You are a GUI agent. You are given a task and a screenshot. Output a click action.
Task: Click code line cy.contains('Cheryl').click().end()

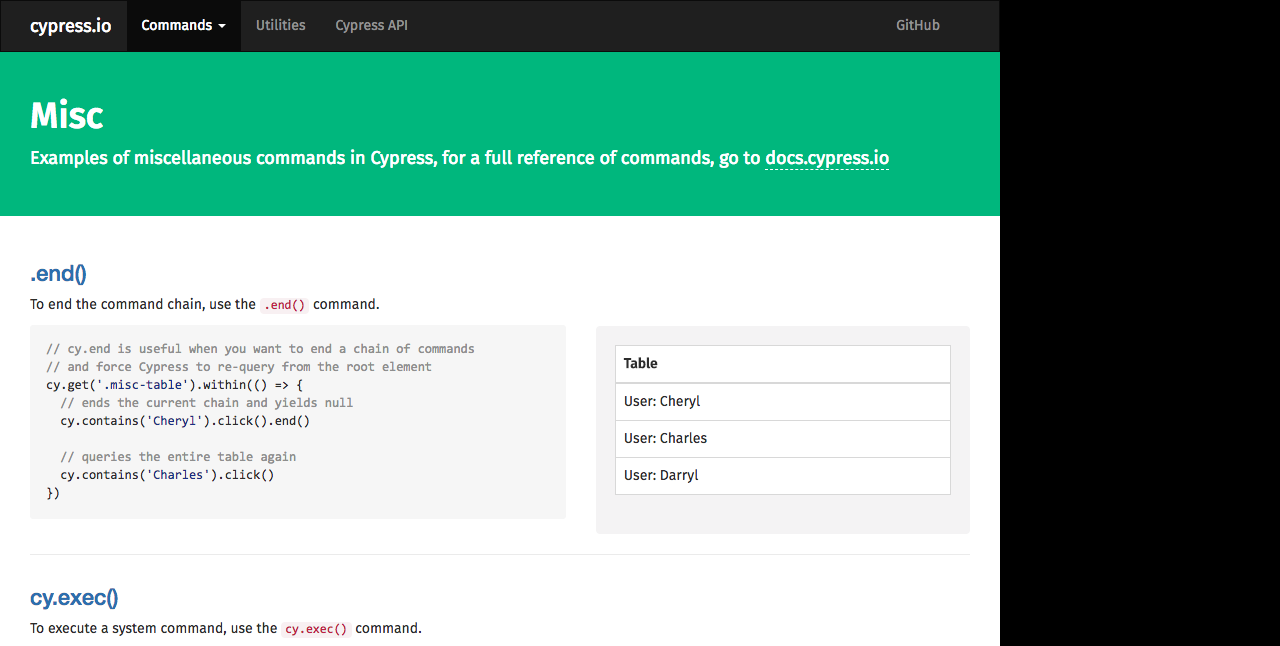pyautogui.click(x=185, y=421)
